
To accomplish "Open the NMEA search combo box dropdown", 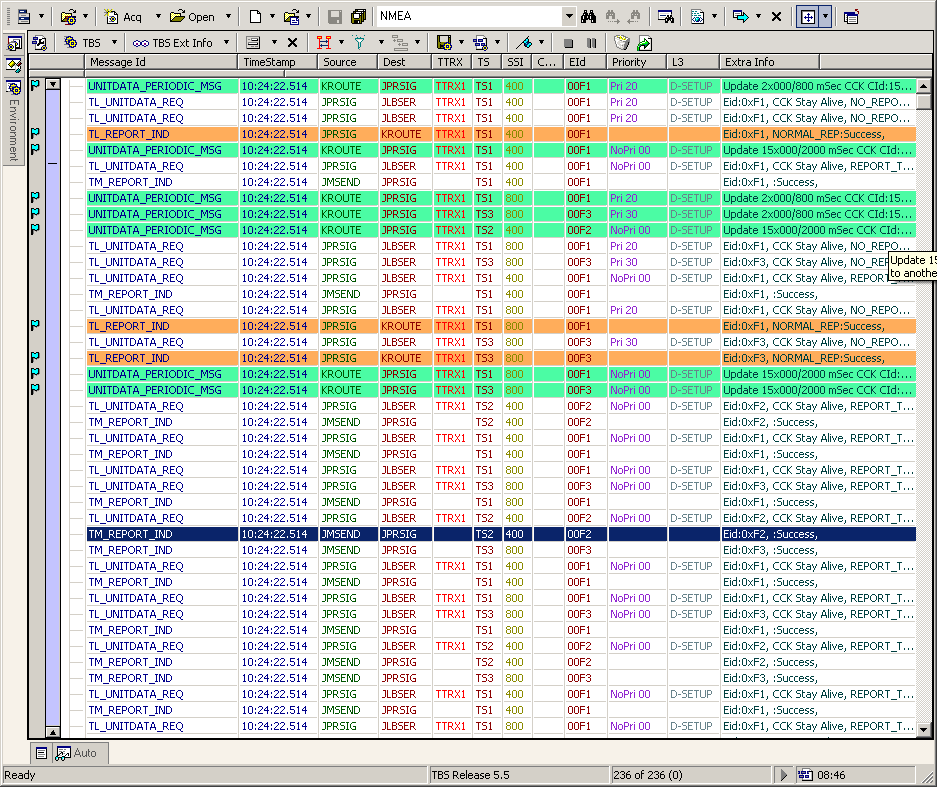I will (569, 16).
